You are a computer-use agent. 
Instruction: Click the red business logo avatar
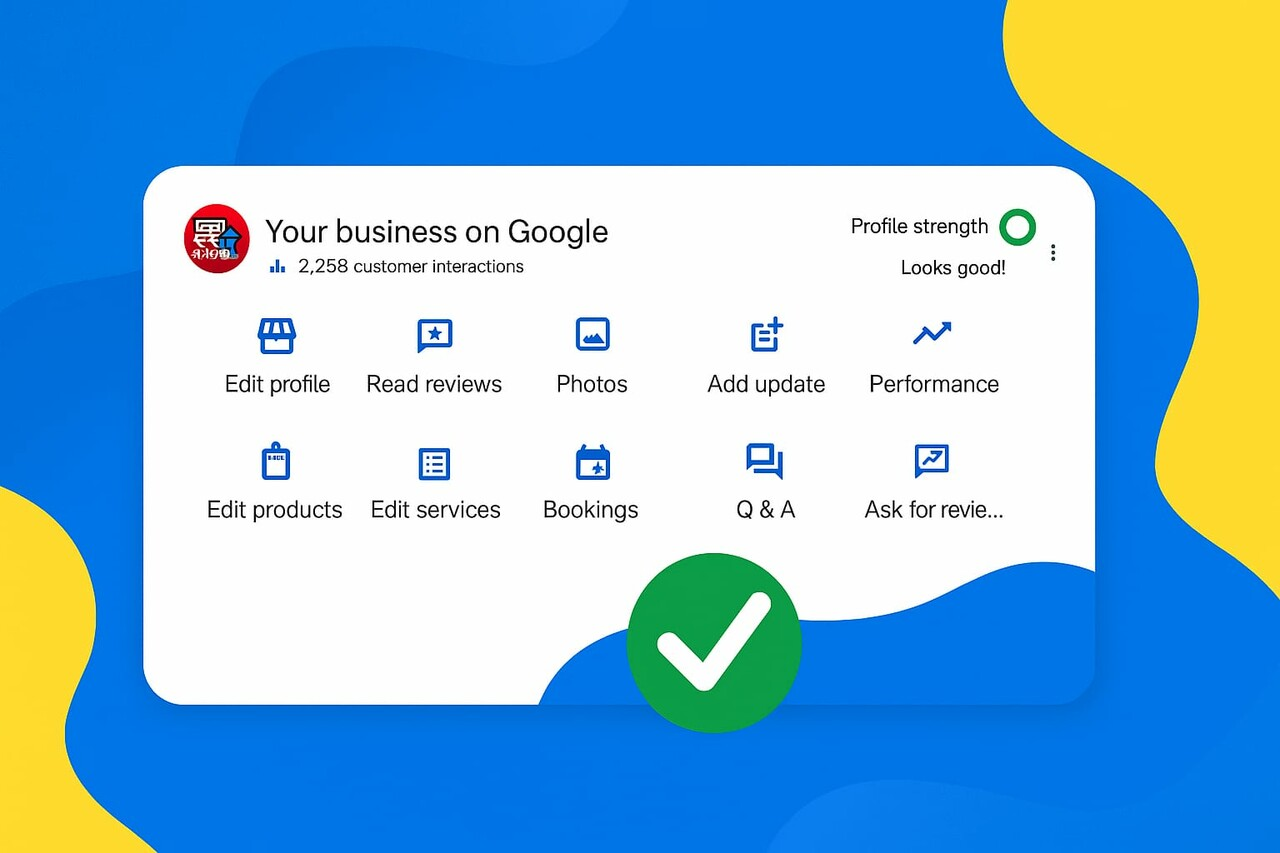[x=217, y=239]
